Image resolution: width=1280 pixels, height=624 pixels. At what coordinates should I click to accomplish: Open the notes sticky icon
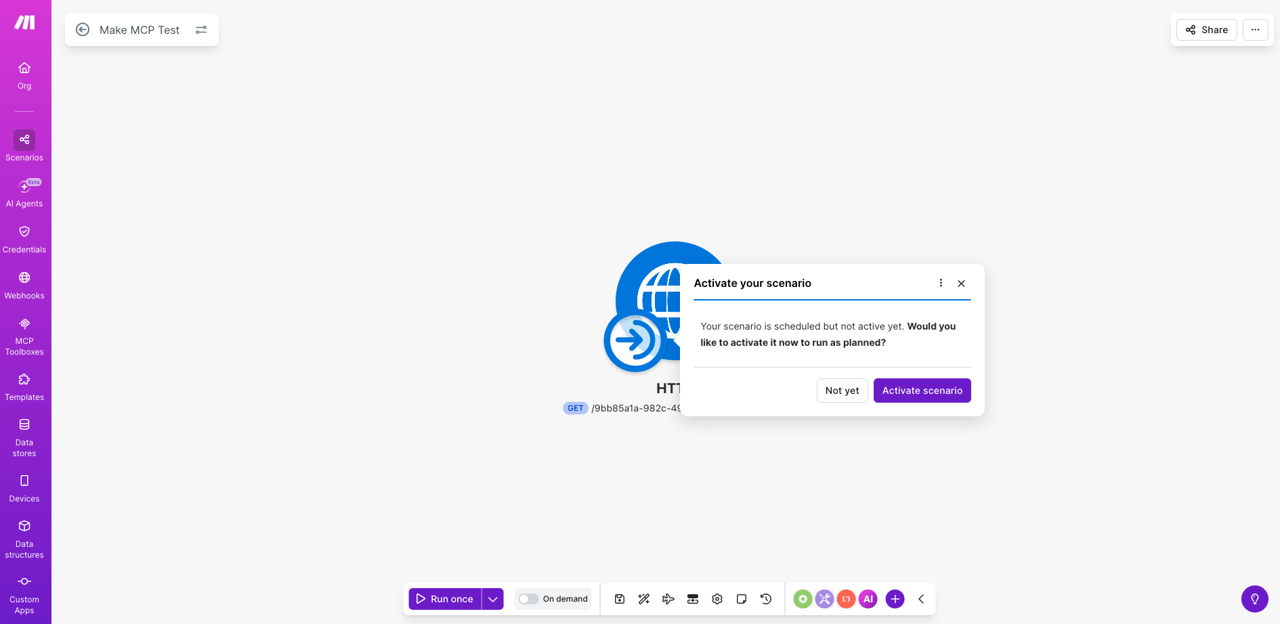741,599
